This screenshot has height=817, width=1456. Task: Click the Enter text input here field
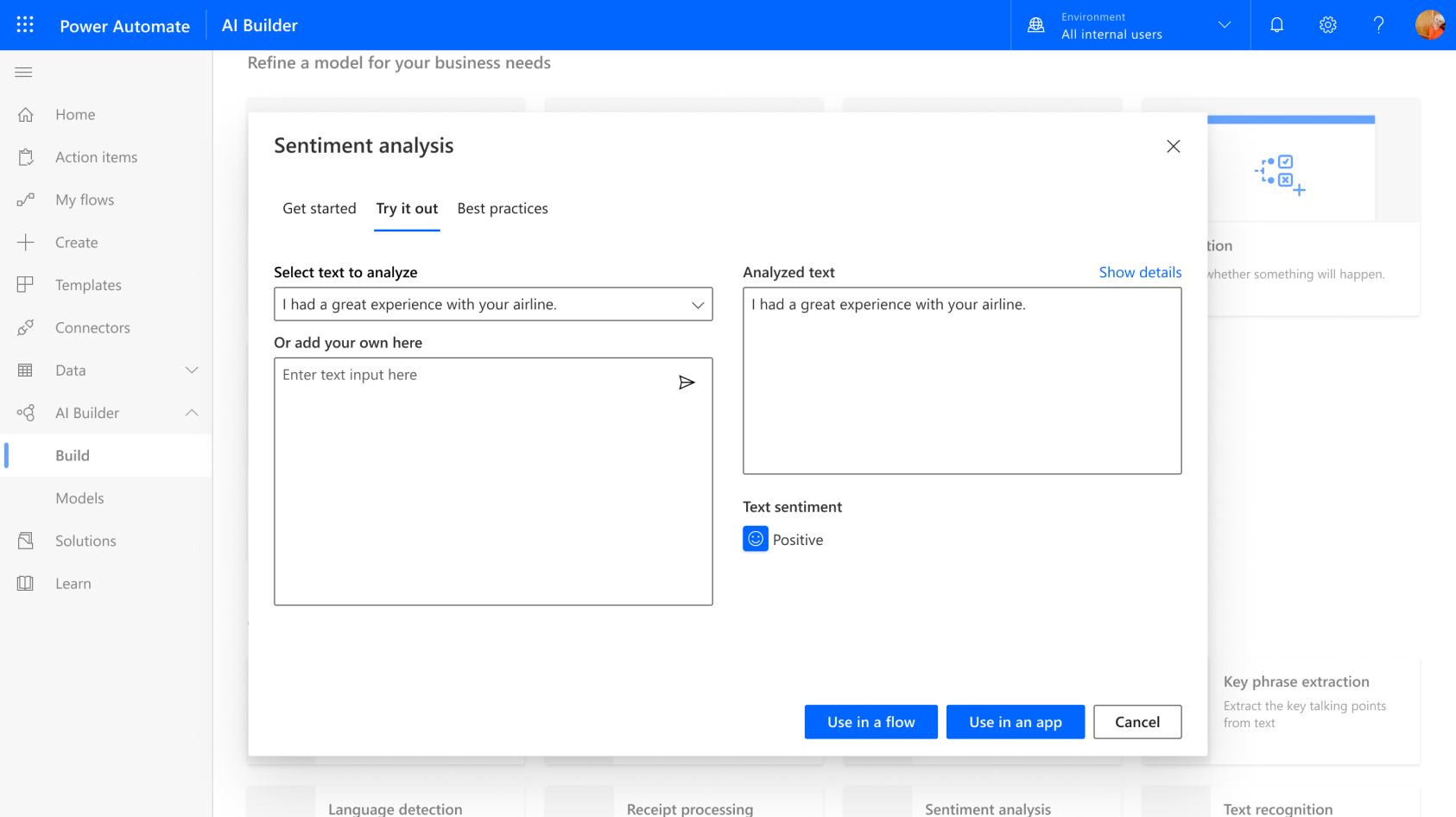pos(493,481)
